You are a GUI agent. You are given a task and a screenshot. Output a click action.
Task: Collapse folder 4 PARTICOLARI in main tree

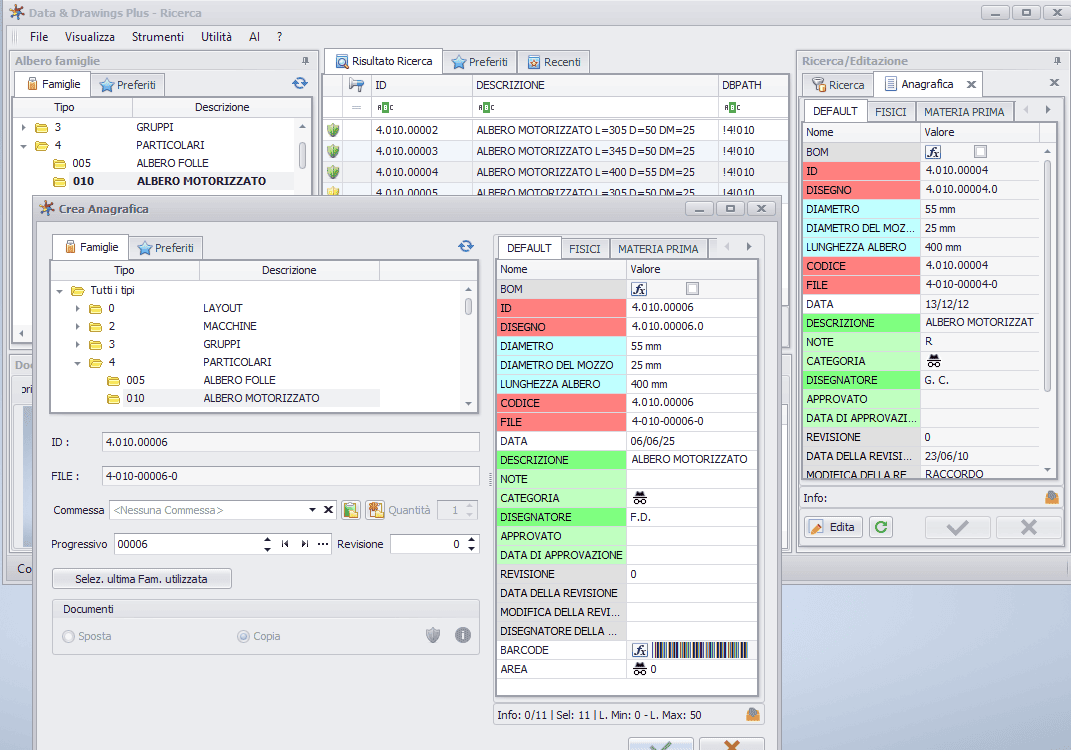(x=24, y=145)
